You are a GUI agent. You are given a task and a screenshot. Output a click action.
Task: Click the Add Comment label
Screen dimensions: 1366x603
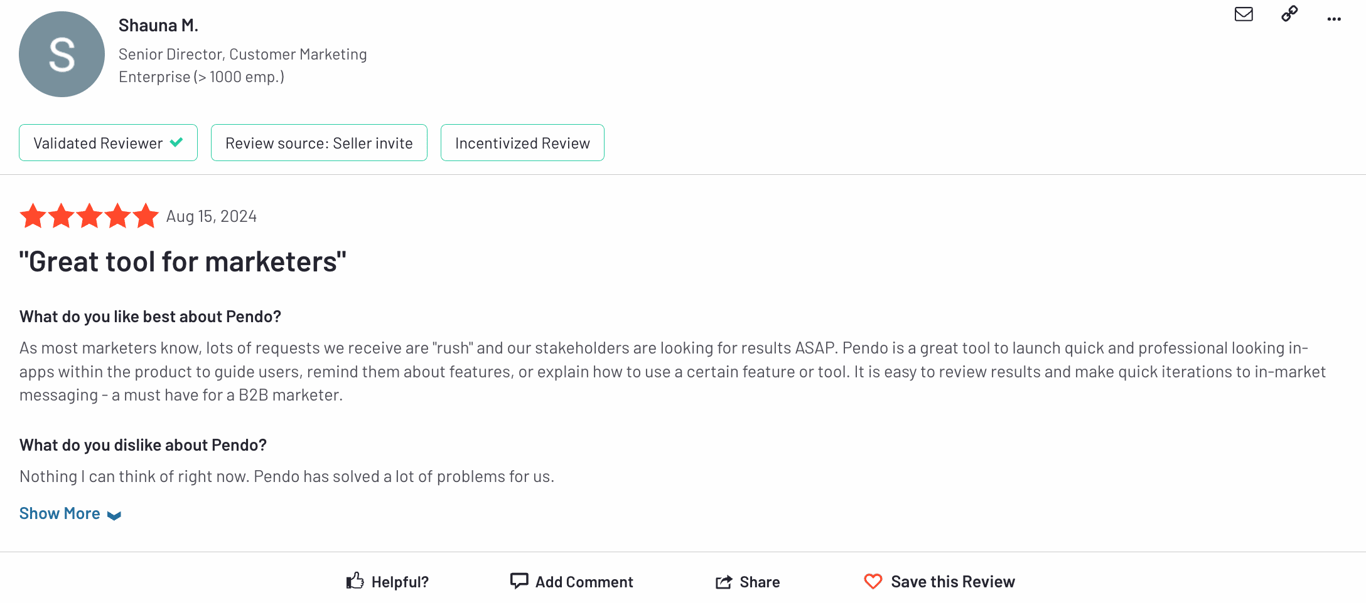pyautogui.click(x=584, y=582)
